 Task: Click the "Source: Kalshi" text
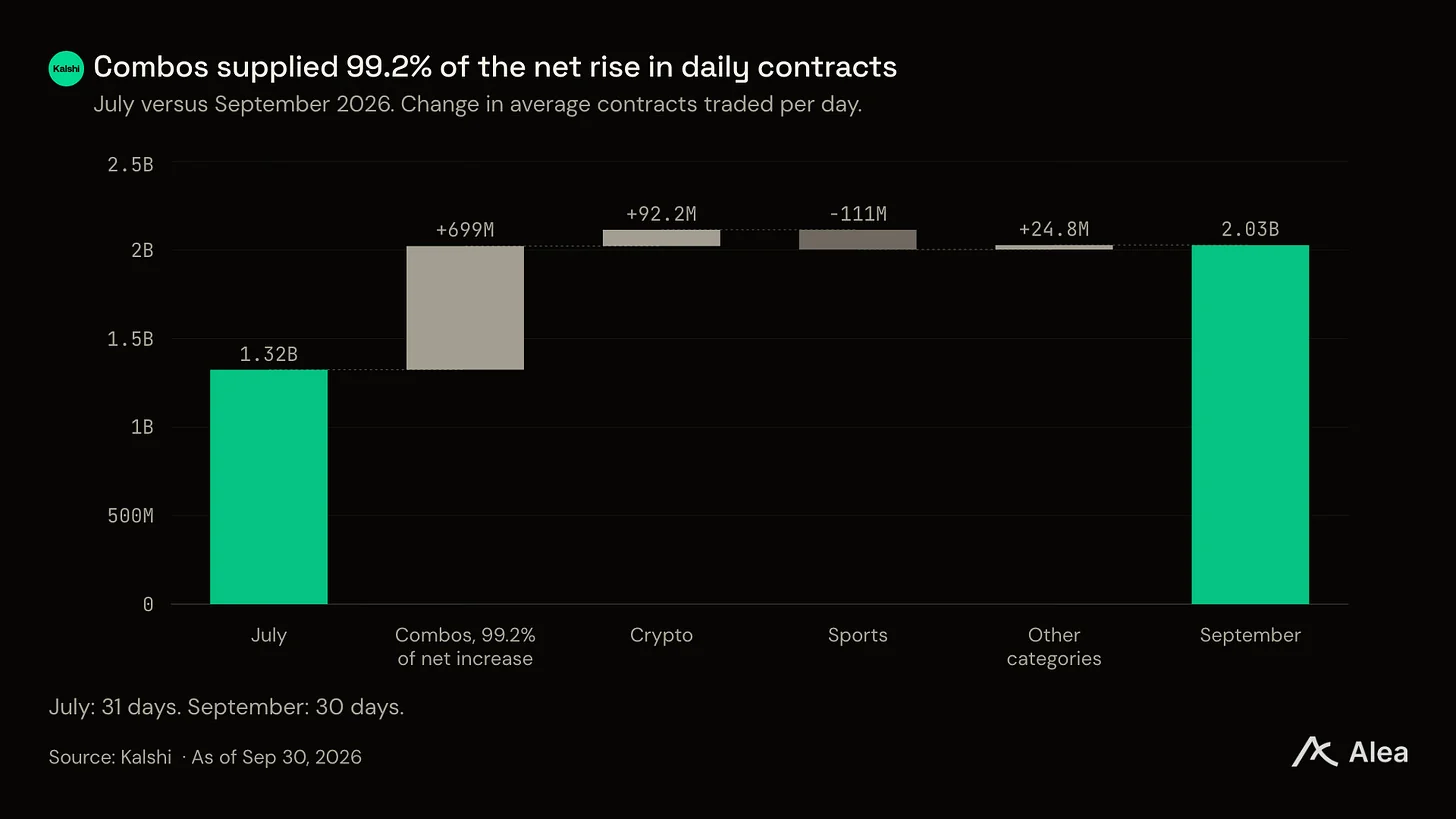point(110,757)
